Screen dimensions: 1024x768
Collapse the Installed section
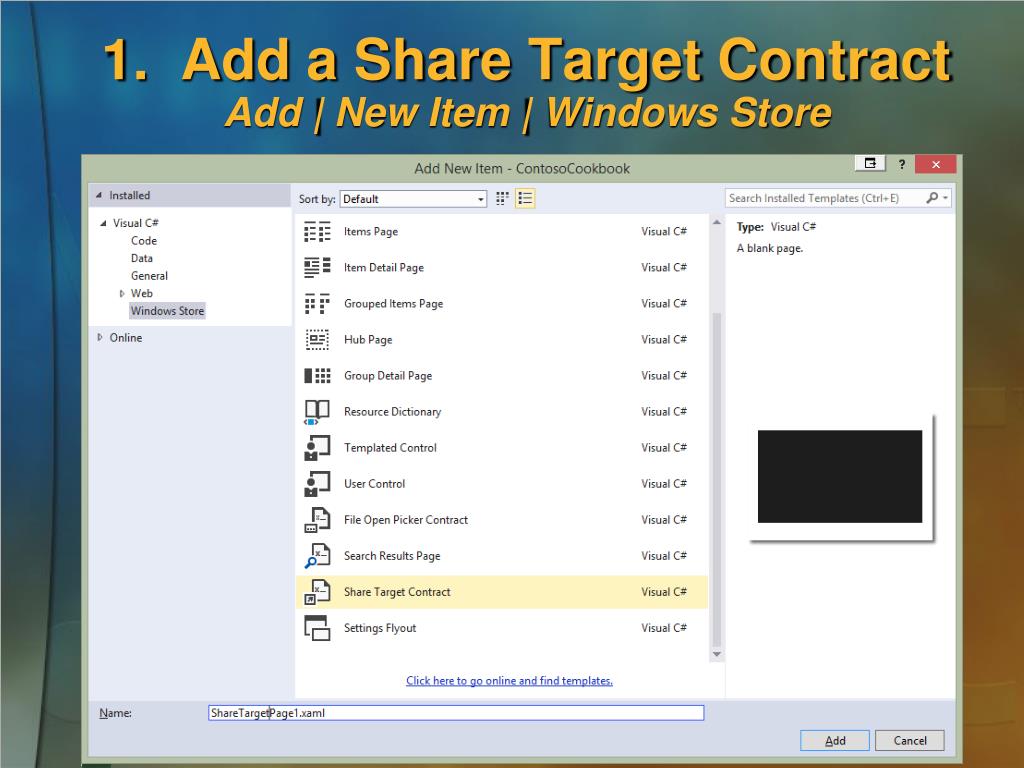point(99,195)
